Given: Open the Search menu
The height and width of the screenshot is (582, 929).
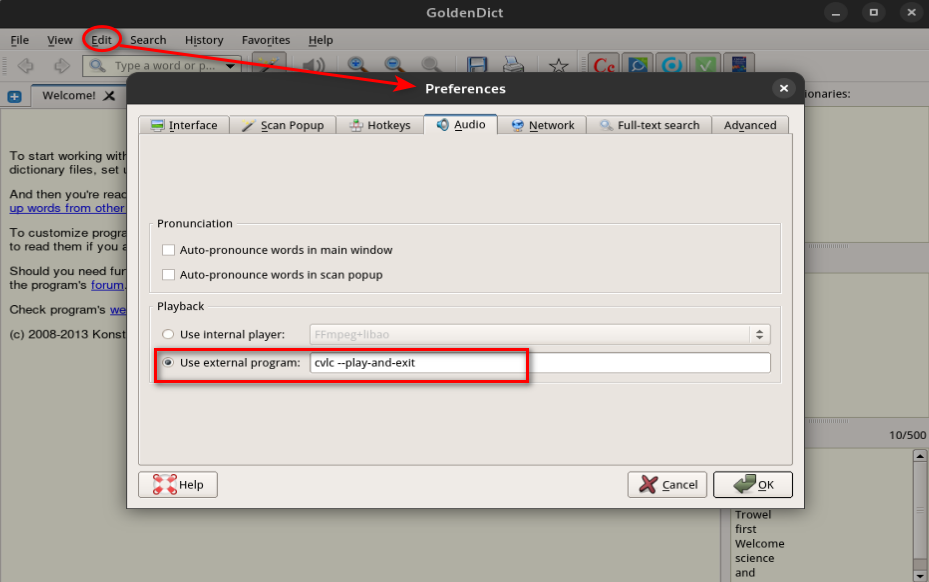Looking at the screenshot, I should [148, 40].
